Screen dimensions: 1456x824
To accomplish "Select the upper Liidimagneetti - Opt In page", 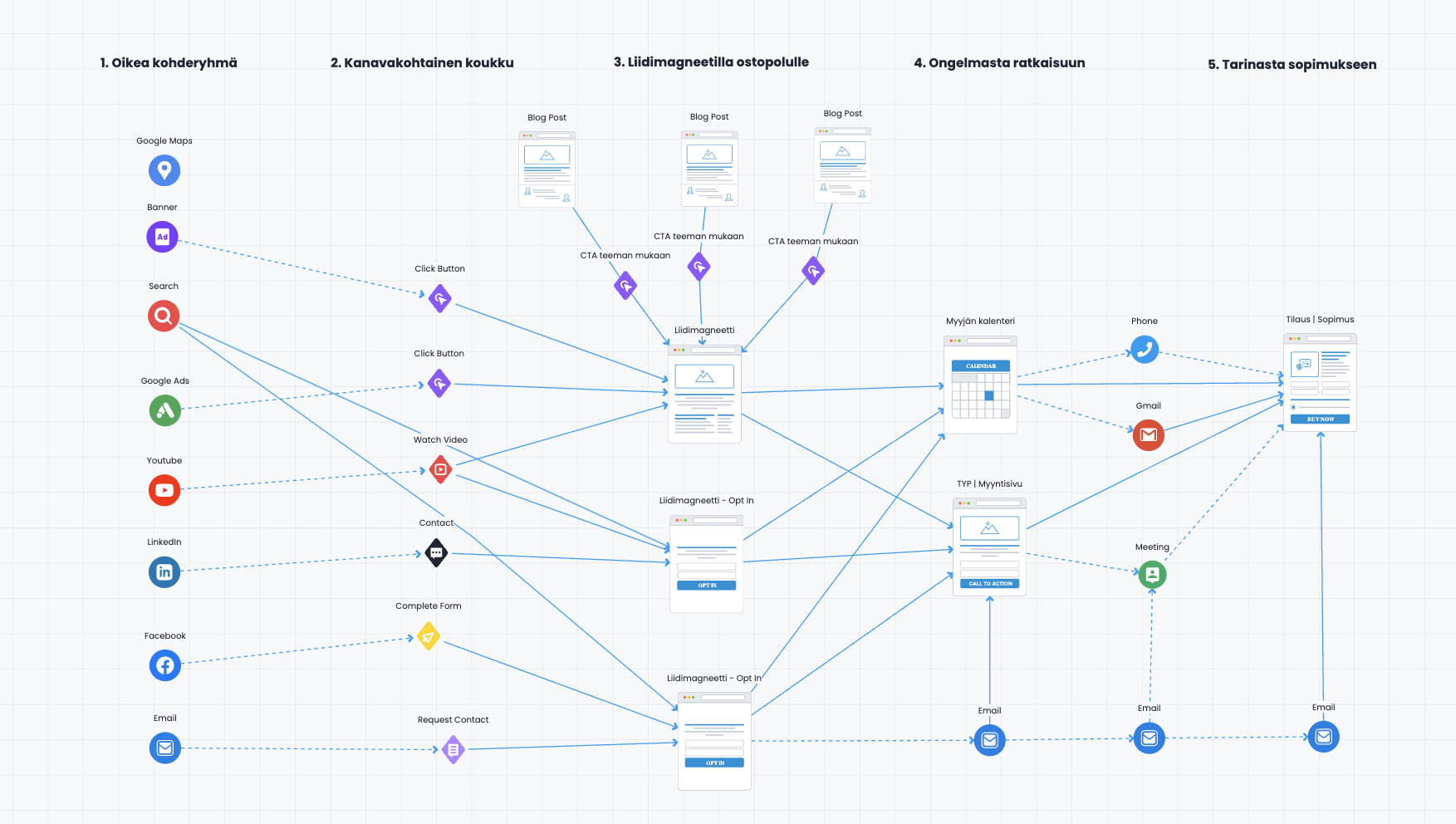I will tap(706, 564).
